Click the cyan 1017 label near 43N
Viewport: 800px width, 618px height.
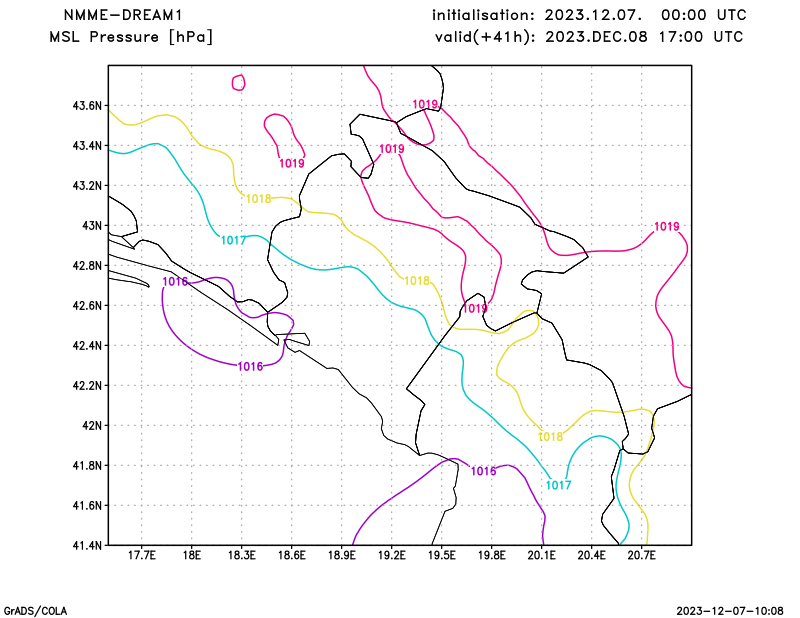coord(233,240)
